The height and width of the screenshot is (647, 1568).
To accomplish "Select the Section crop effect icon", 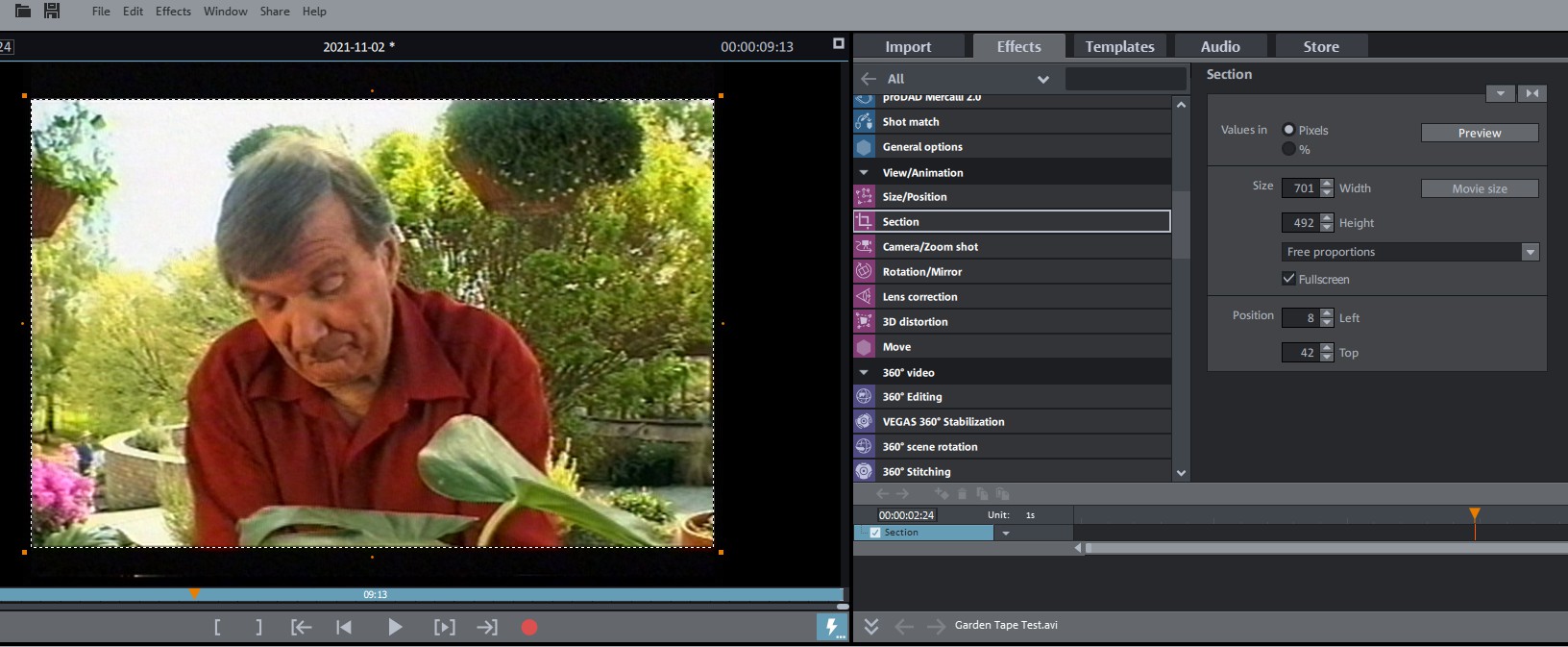I will (x=864, y=222).
